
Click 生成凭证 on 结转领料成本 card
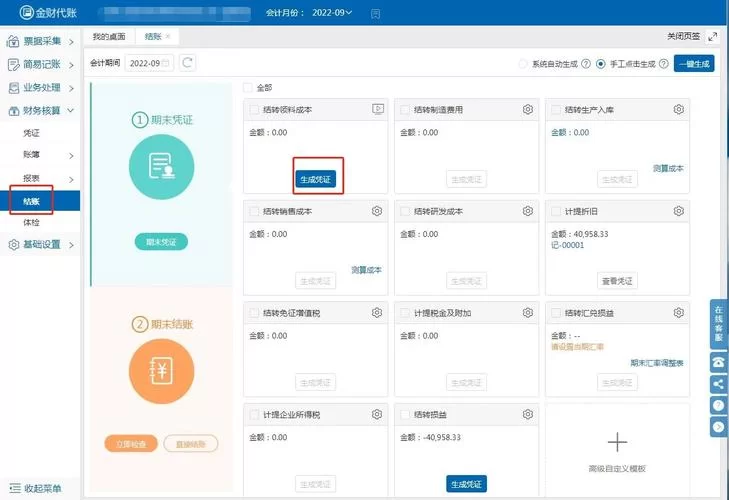[315, 179]
